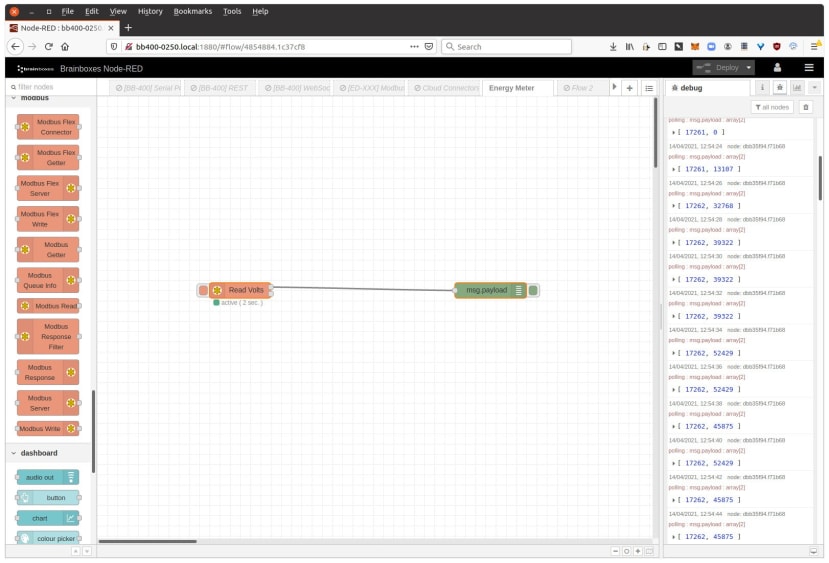Open the sidebar tabs dropdown arrow
The width and height of the screenshot is (829, 563).
click(815, 88)
